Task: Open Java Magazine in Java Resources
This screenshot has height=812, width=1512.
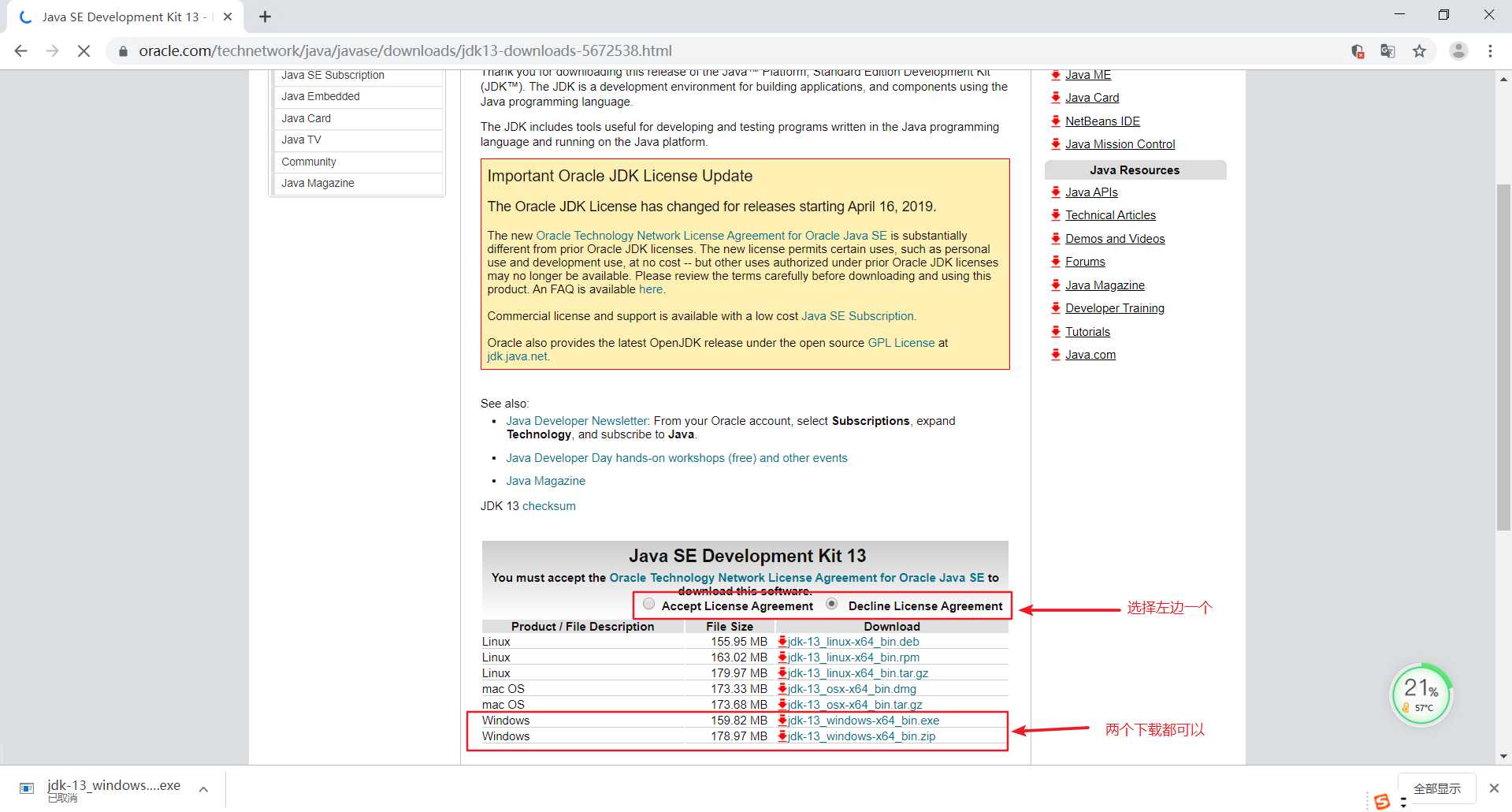Action: 1105,285
